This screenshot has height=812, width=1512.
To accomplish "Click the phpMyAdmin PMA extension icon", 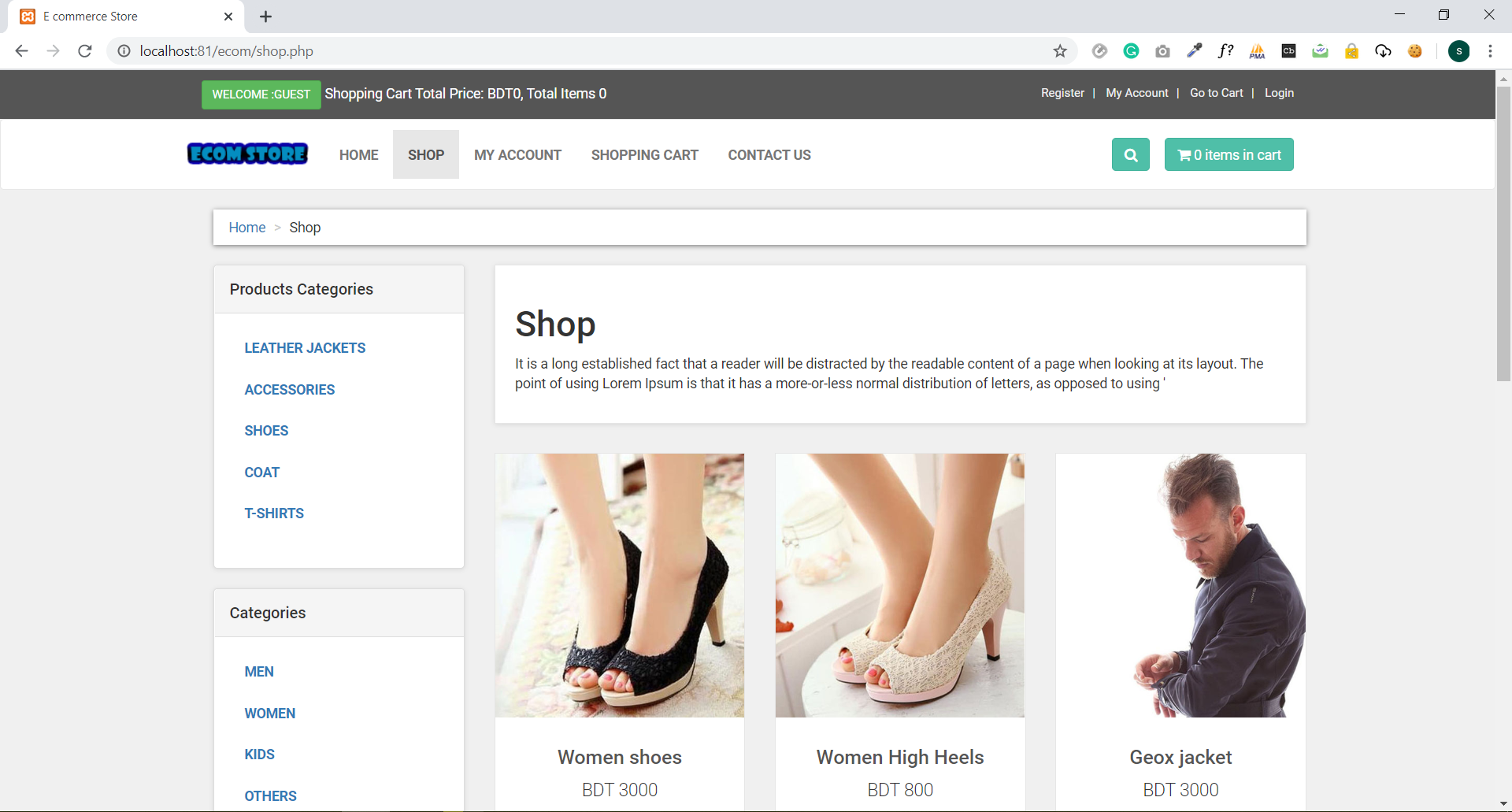I will 1257,51.
